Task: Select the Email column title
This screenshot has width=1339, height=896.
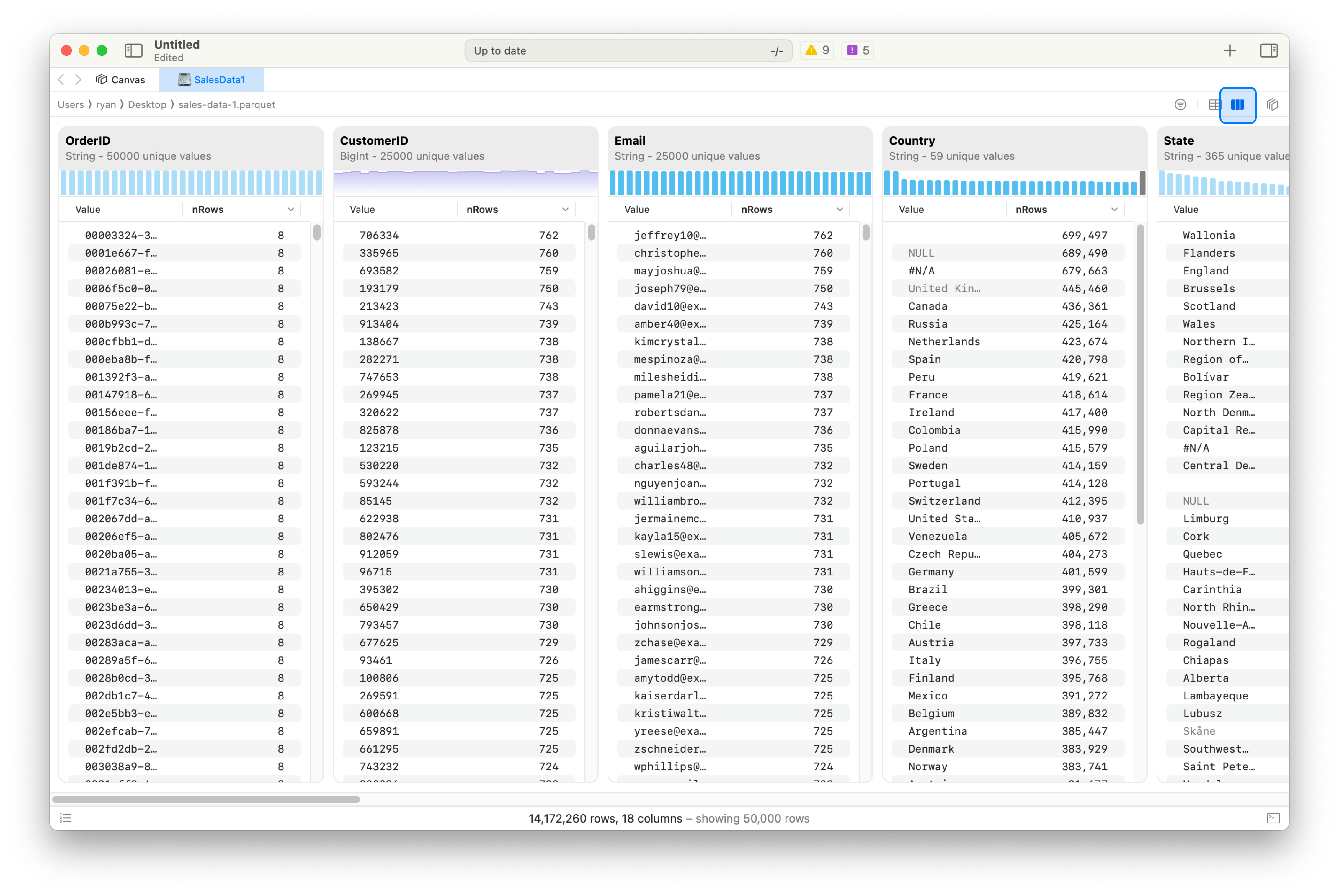Action: (x=630, y=140)
